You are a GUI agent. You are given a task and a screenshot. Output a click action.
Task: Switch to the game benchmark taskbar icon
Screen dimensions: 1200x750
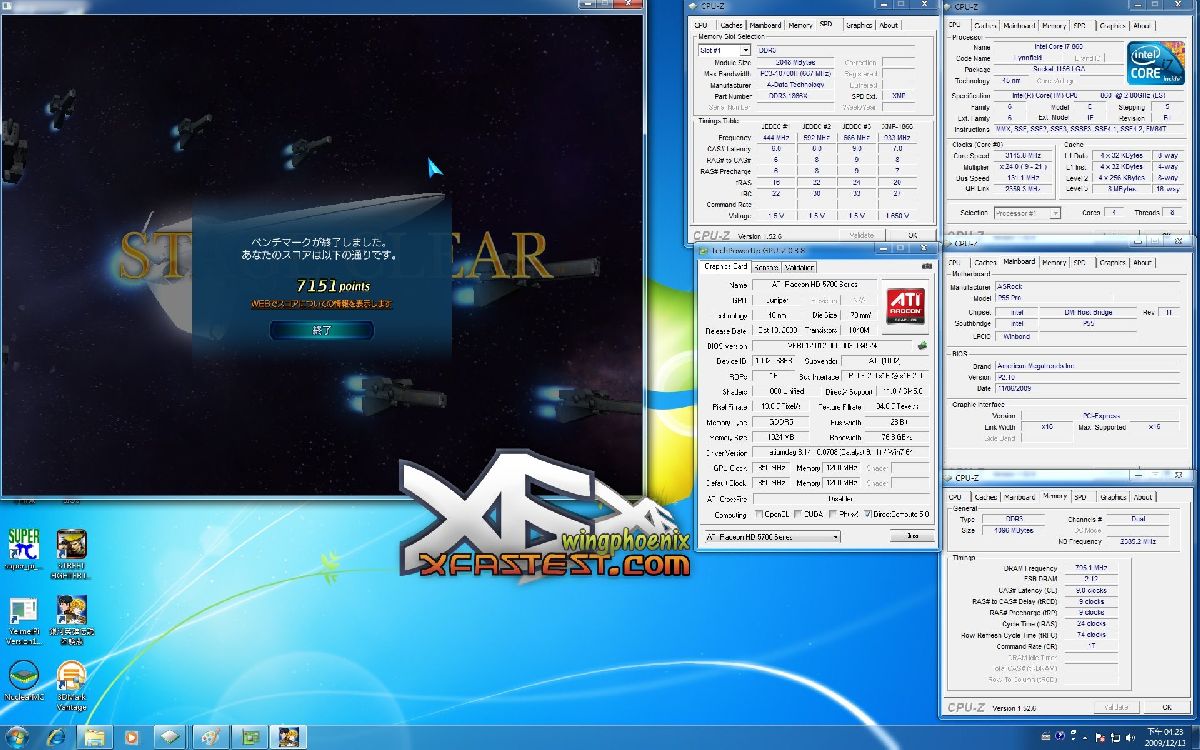click(288, 736)
